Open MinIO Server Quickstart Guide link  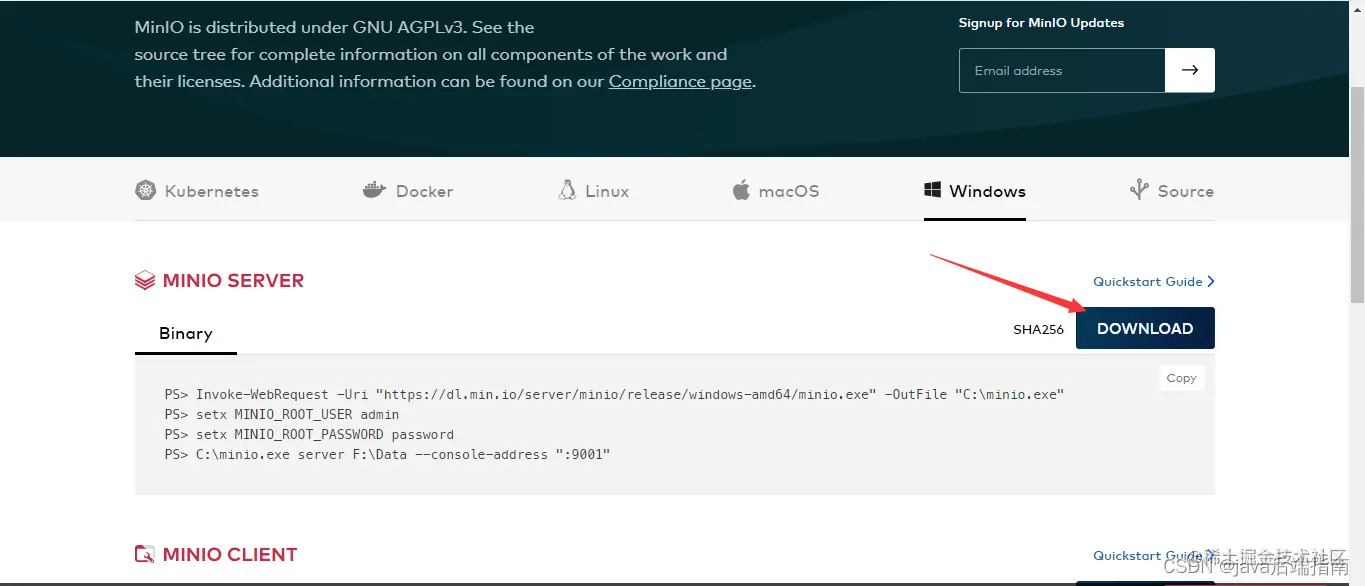point(1154,282)
